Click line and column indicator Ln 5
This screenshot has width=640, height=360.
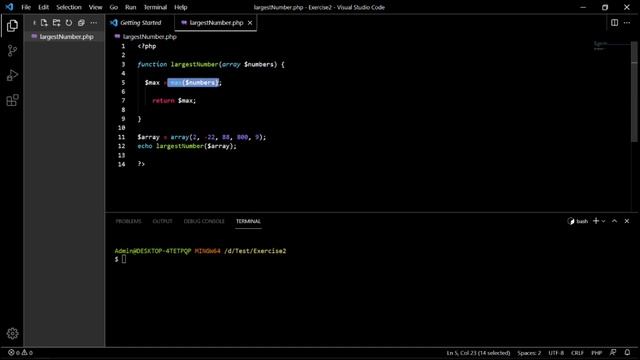coord(478,353)
